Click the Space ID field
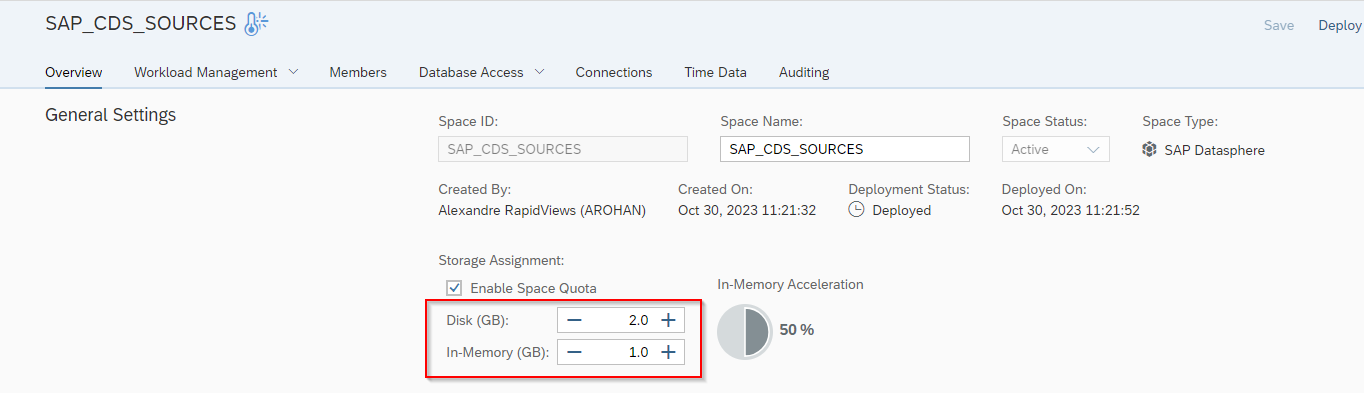The height and width of the screenshot is (393, 1364). (x=563, y=149)
